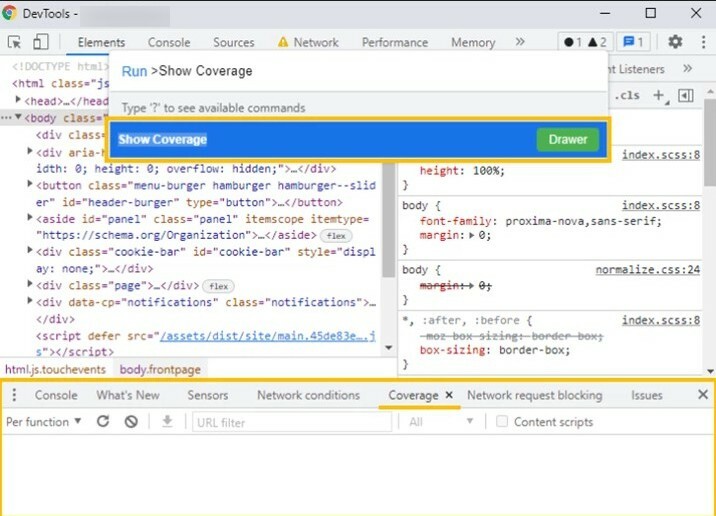Image resolution: width=716 pixels, height=516 pixels.
Task: Open the drawer three-dot menu
Action: 14,395
